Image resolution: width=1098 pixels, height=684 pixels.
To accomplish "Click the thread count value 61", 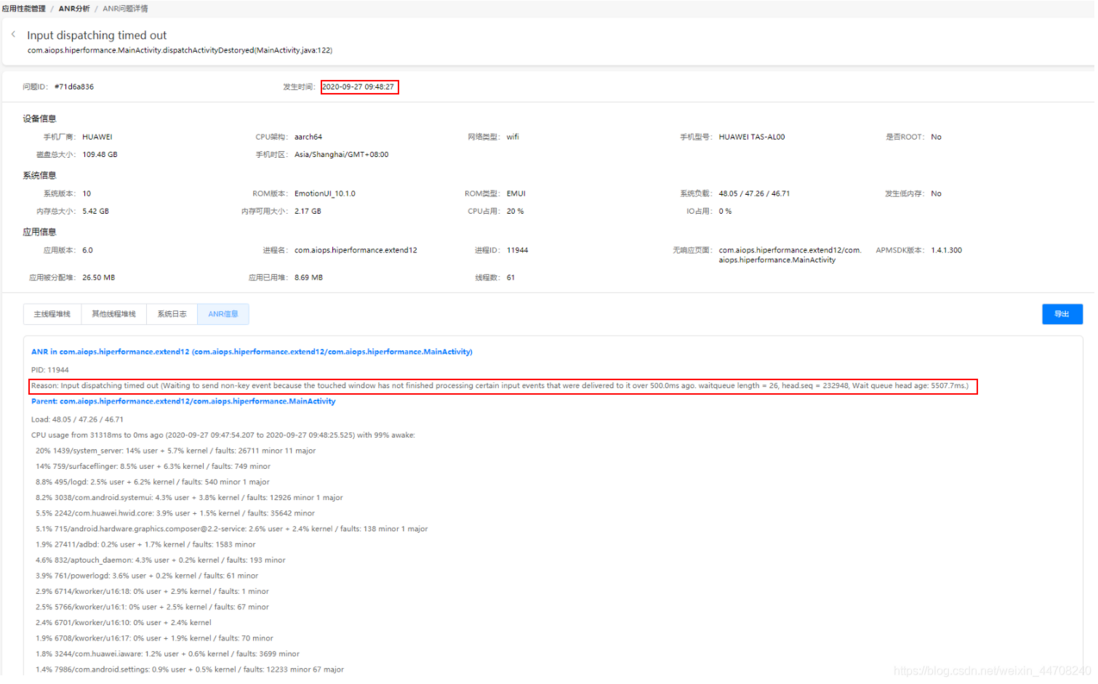I will tap(511, 278).
